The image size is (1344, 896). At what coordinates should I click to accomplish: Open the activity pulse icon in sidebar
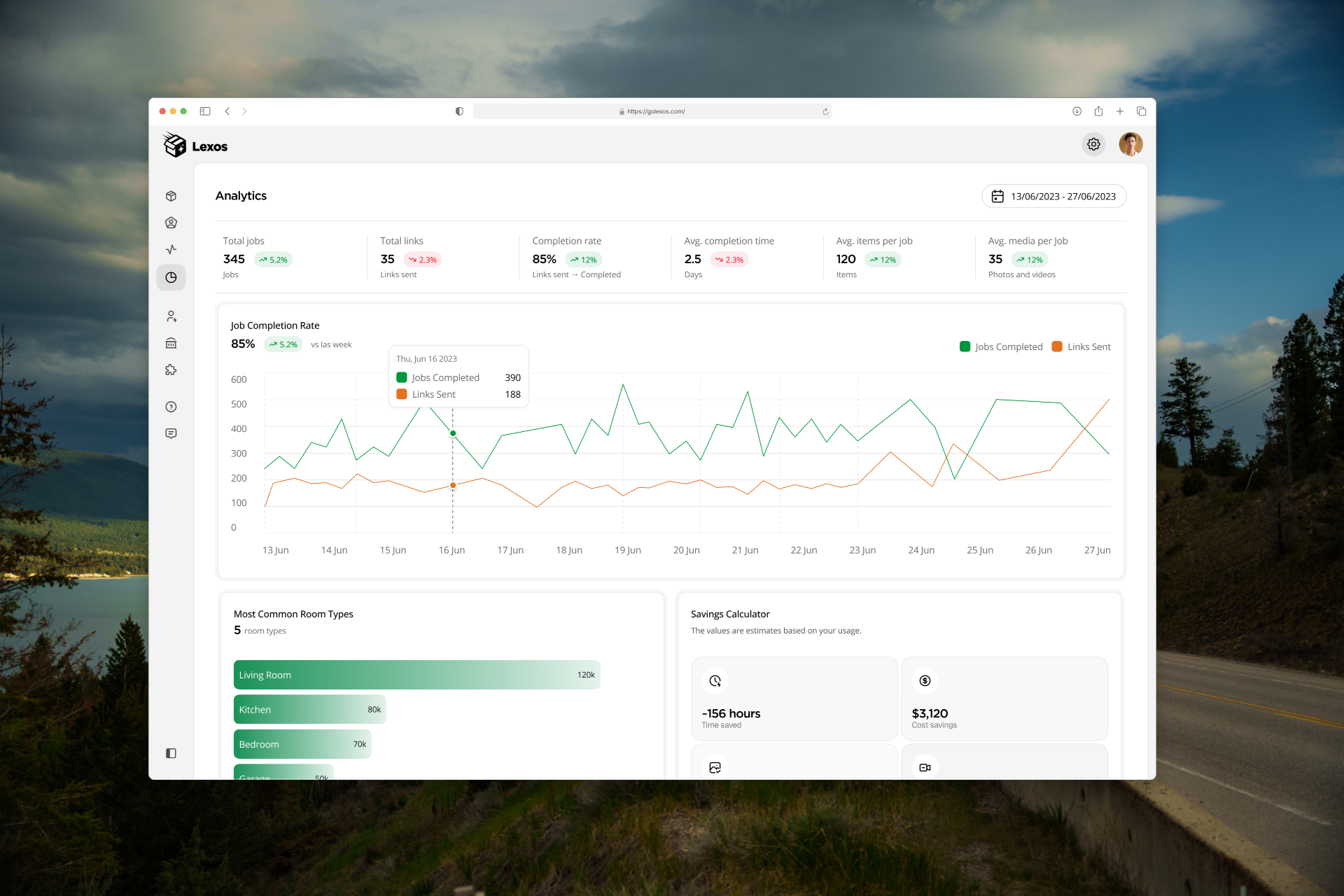171,249
